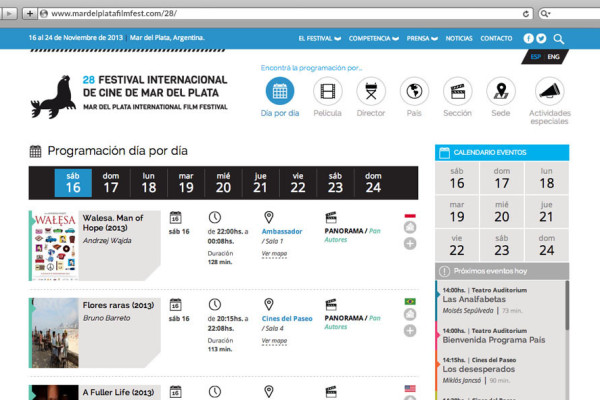Click the US flag in A Fuller Life row
The height and width of the screenshot is (400, 600).
click(x=410, y=389)
